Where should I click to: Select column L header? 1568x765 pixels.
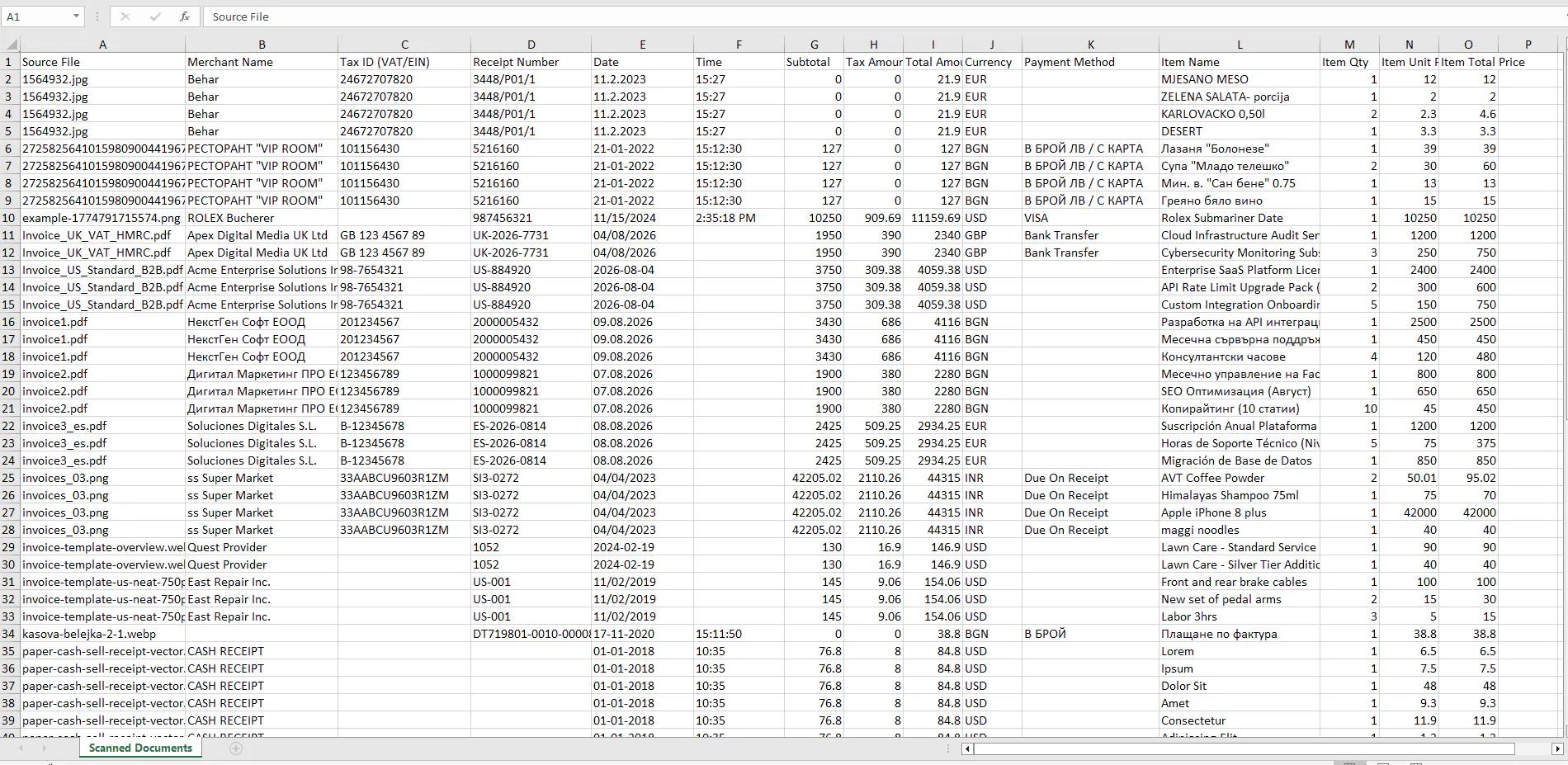pyautogui.click(x=1240, y=45)
